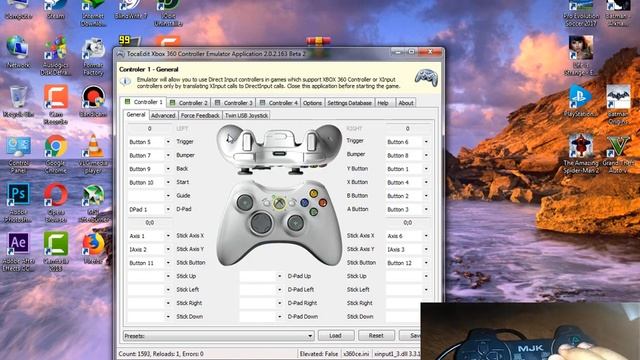Open Life is Strange desktop shortcut
This screenshot has height=360, width=640.
coord(580,56)
